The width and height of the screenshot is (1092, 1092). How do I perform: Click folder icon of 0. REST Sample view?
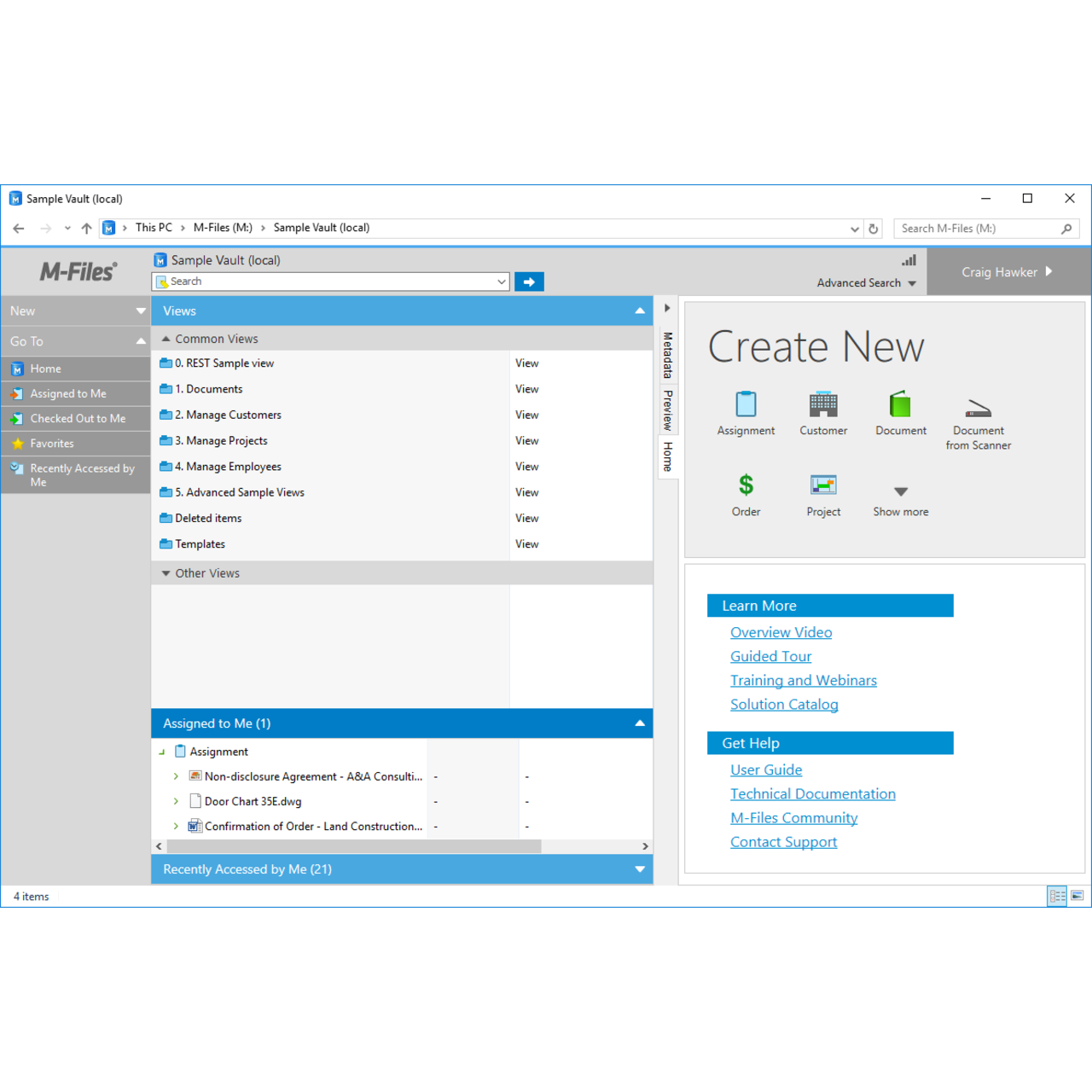pyautogui.click(x=166, y=363)
